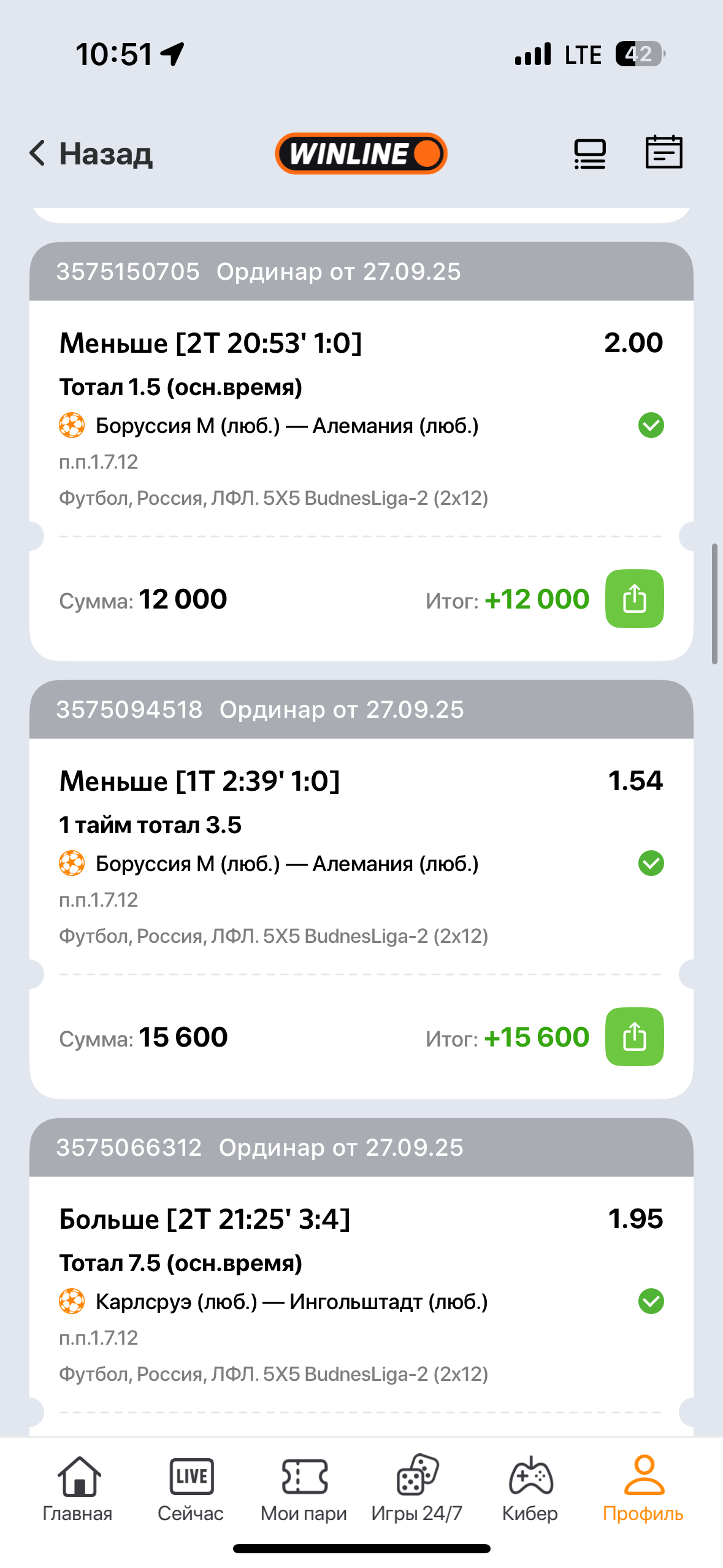Image resolution: width=723 pixels, height=1568 pixels.
Task: Tap green checkmark on 2.00 odds bet
Action: (x=651, y=425)
